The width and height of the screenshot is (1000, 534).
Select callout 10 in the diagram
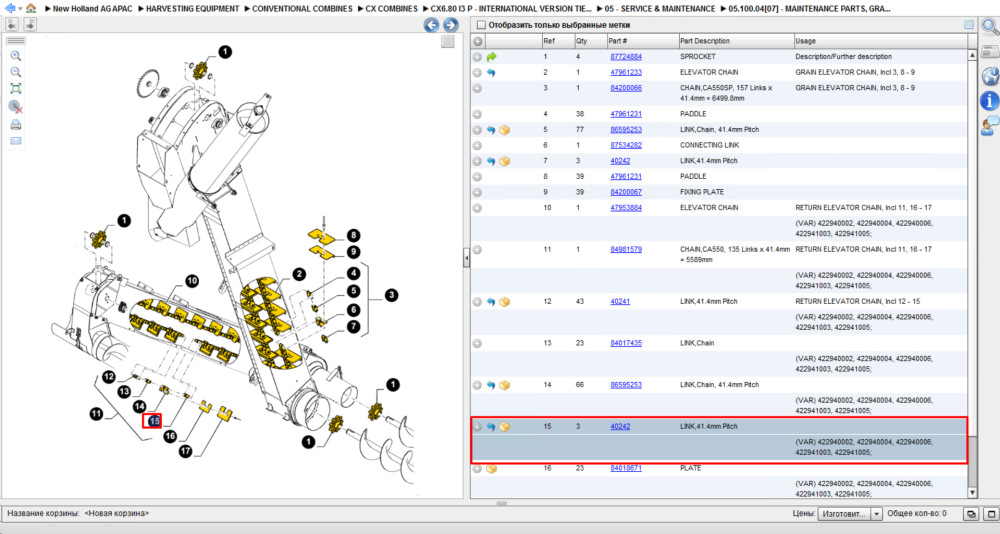coord(192,281)
